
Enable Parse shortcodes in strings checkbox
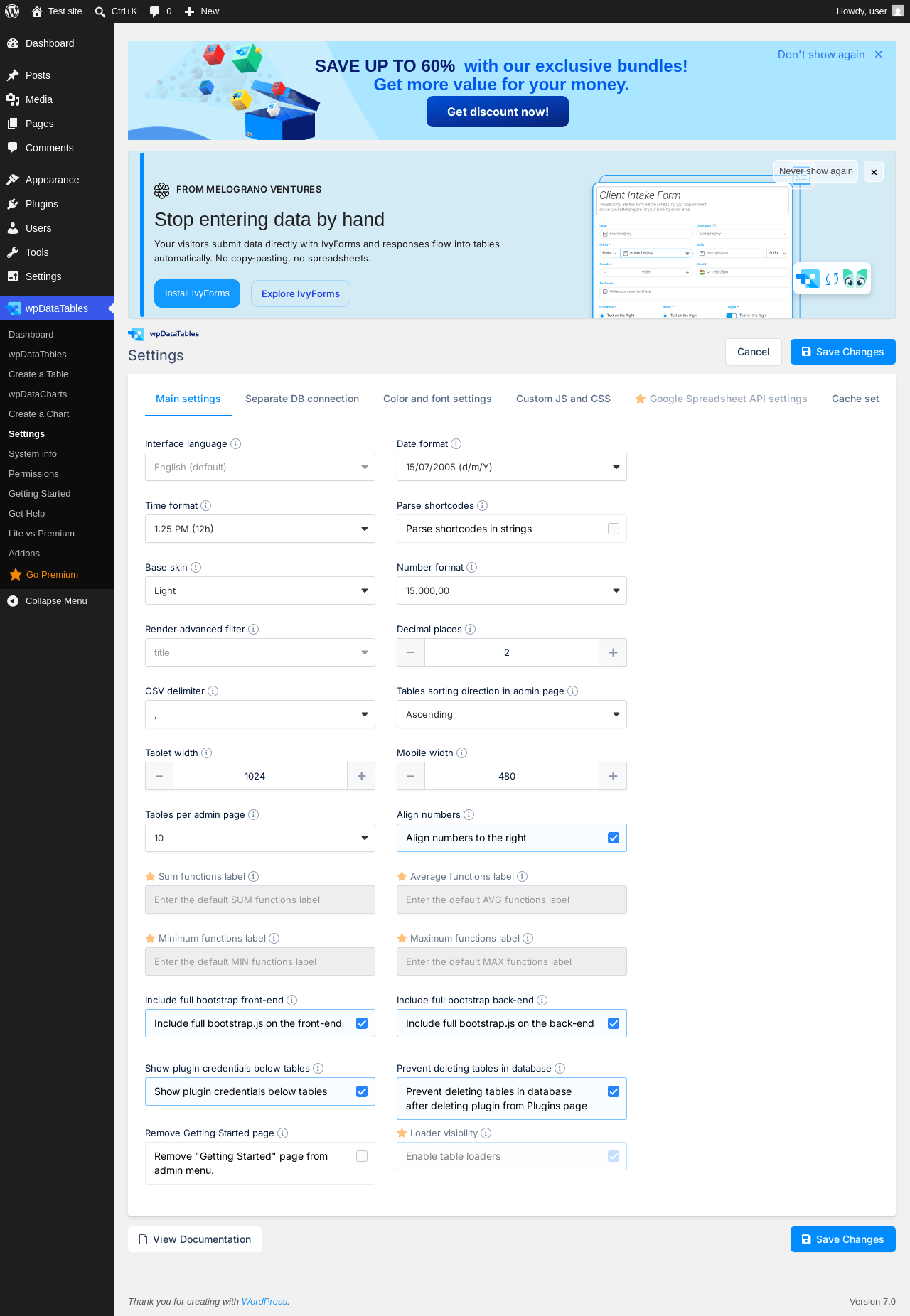pos(614,529)
